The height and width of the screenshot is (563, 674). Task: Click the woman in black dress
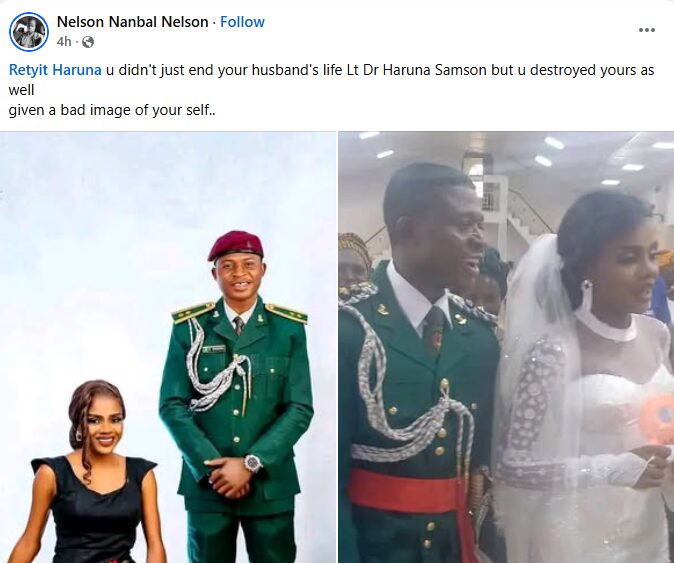(92, 473)
